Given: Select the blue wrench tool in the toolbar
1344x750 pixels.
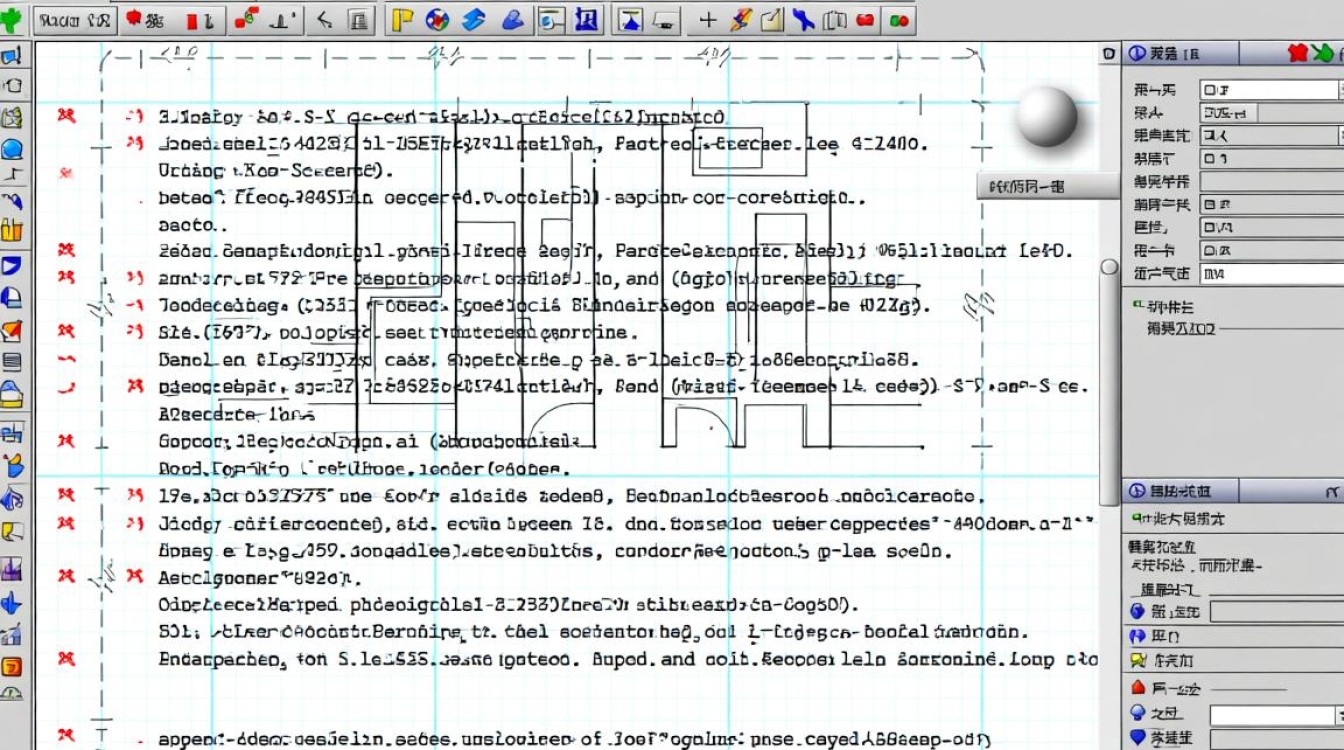Looking at the screenshot, I should pos(804,20).
